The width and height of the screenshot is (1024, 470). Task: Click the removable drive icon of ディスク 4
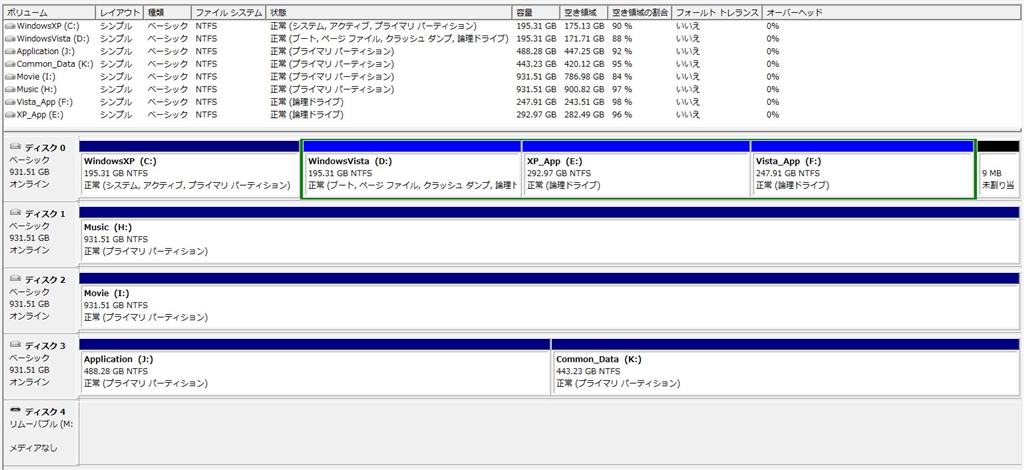(16, 411)
